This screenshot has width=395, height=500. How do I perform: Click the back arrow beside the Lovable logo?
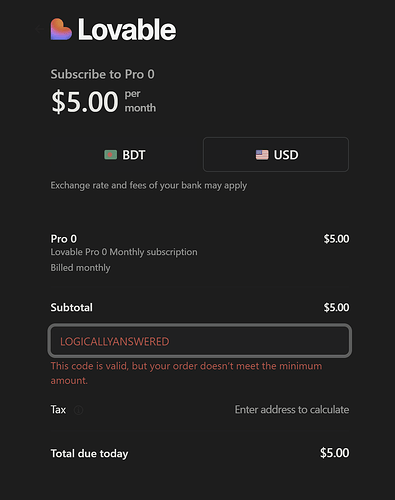(x=39, y=29)
